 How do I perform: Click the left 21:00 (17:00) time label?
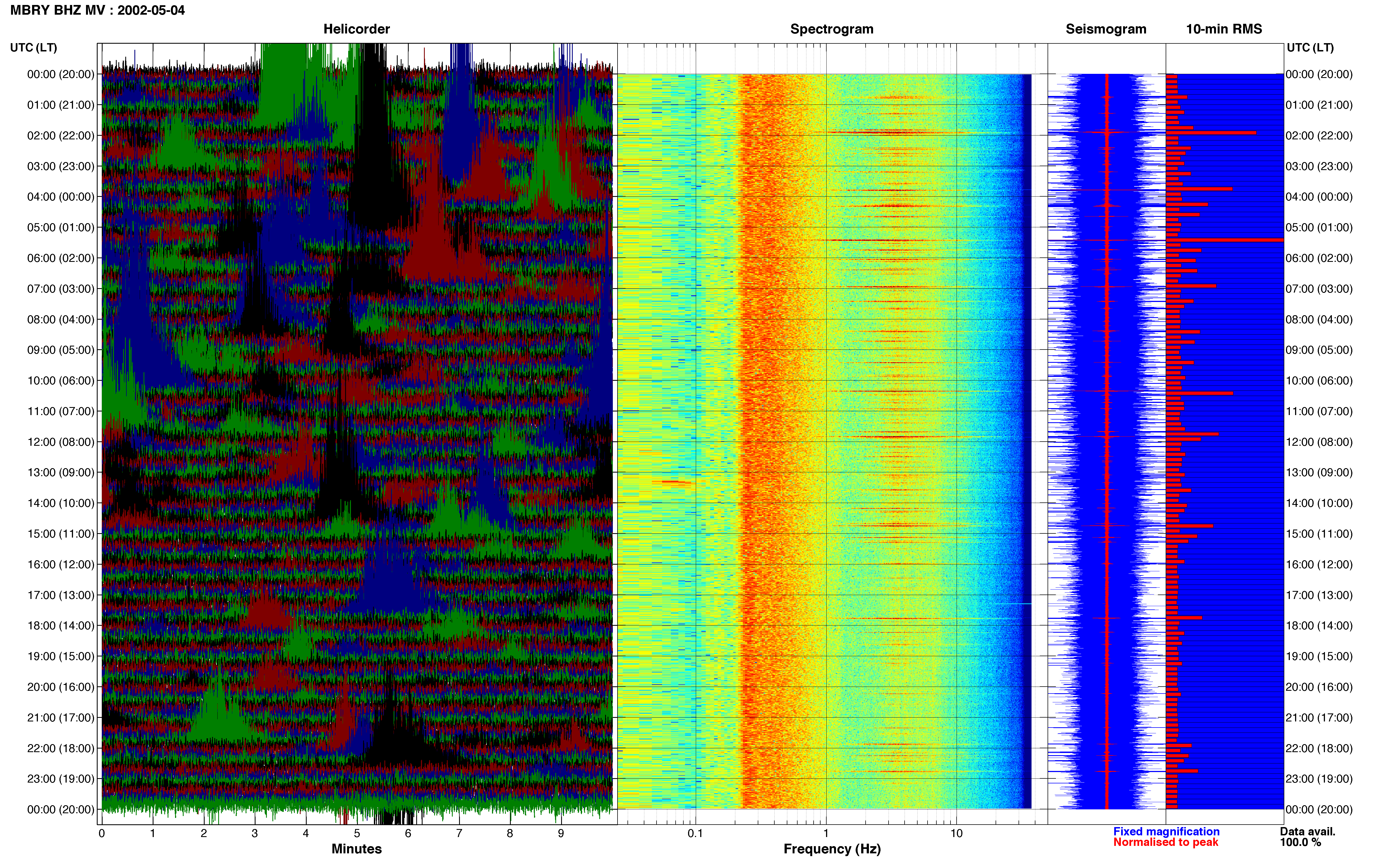point(61,718)
